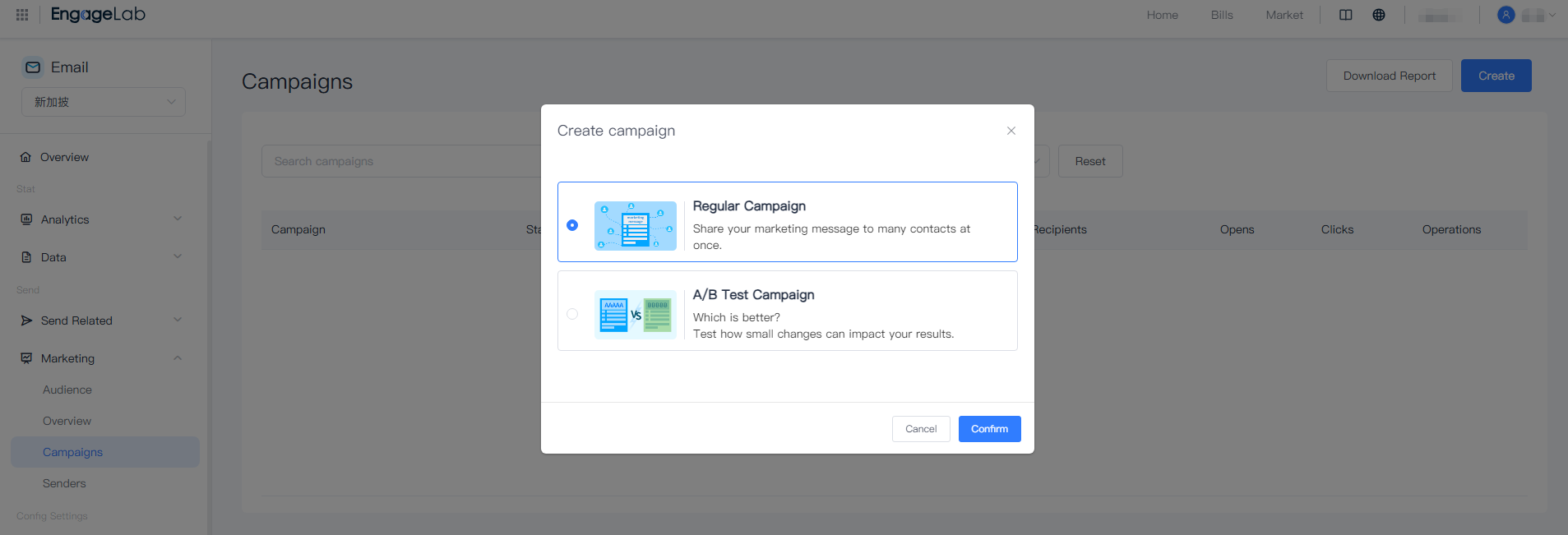1568x535 pixels.
Task: Click the globe language icon
Action: click(1379, 15)
